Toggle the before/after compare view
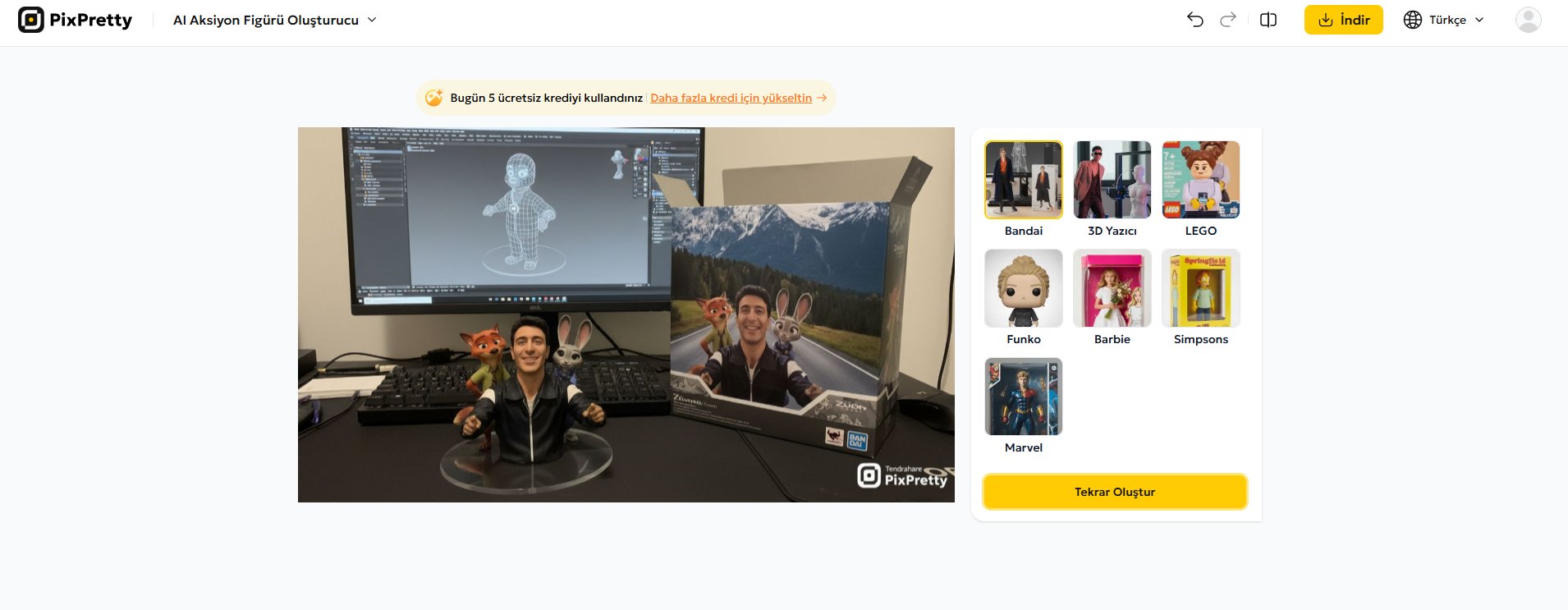1568x610 pixels. 1268,20
